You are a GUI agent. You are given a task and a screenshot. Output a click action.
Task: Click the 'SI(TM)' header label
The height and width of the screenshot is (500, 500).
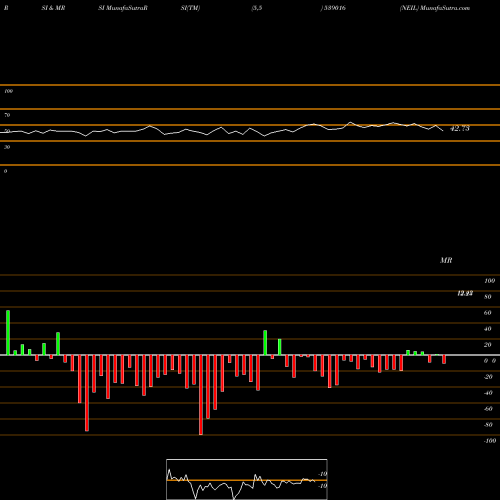click(x=190, y=8)
